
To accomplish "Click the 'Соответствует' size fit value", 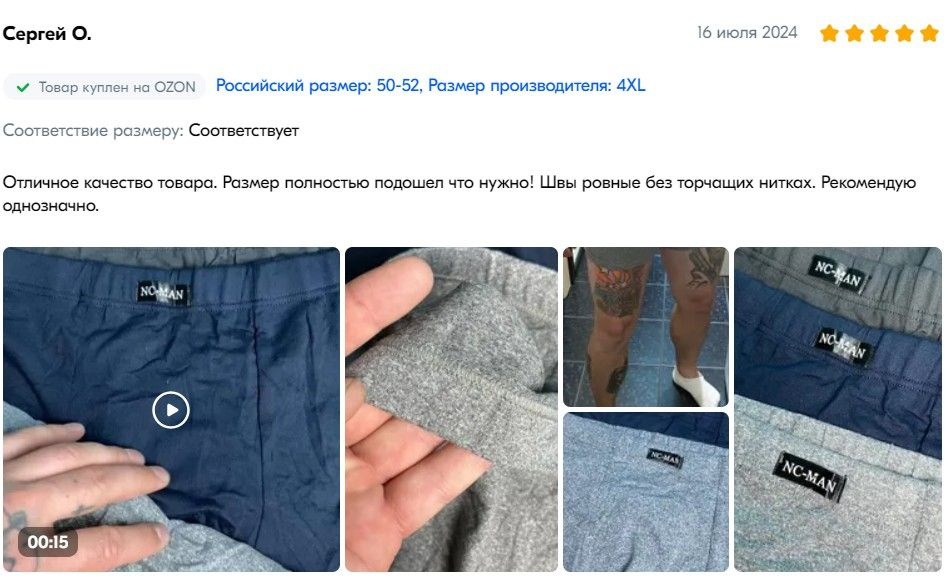I will click(x=243, y=130).
